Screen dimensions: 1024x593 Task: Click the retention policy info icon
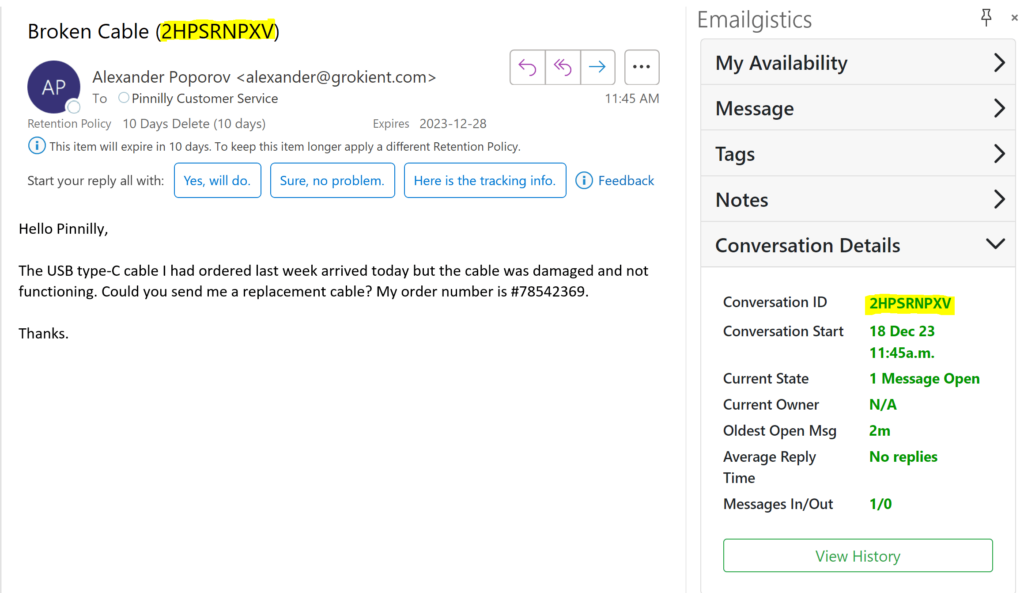coord(37,146)
